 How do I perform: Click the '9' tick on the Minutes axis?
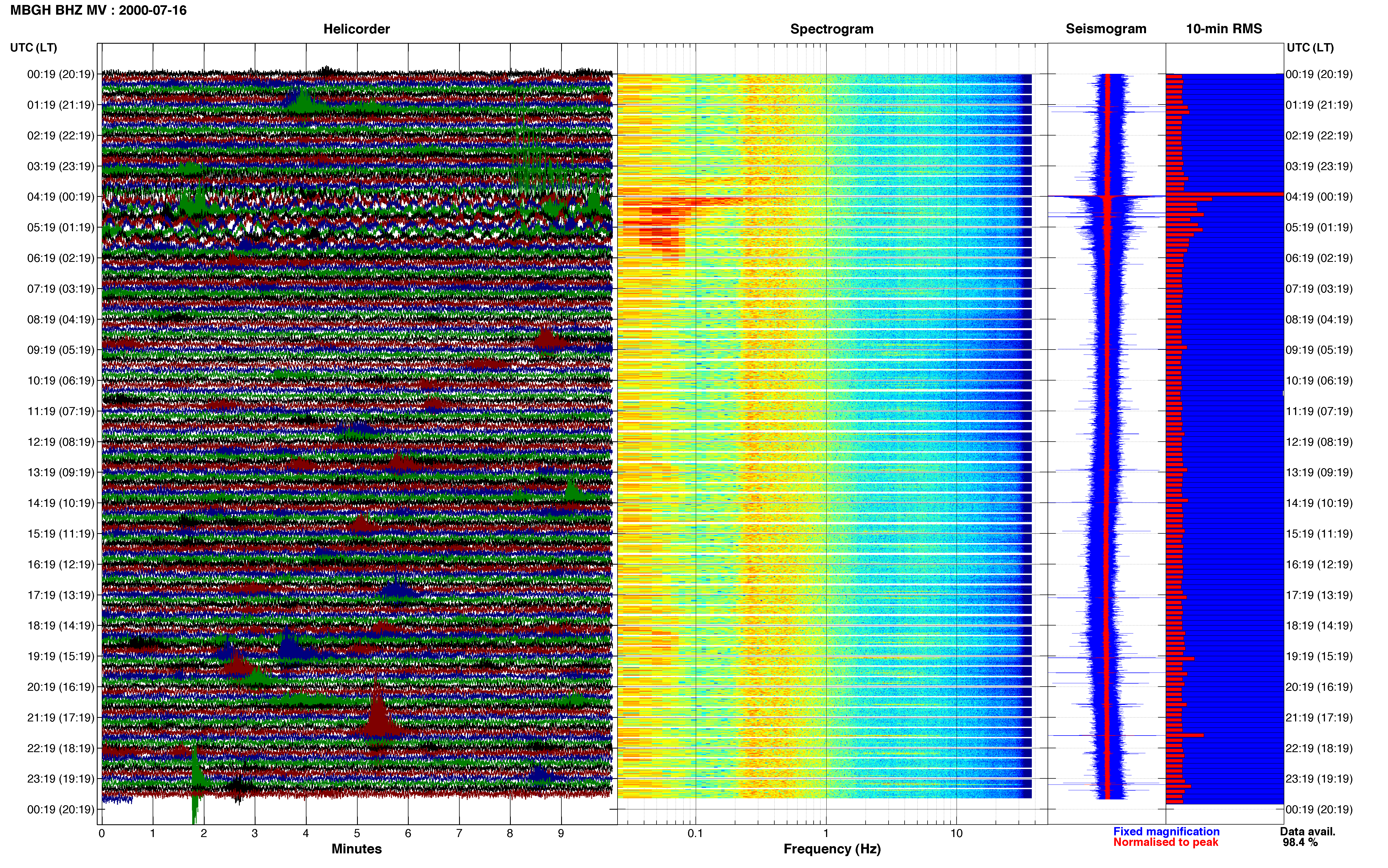pos(561,833)
